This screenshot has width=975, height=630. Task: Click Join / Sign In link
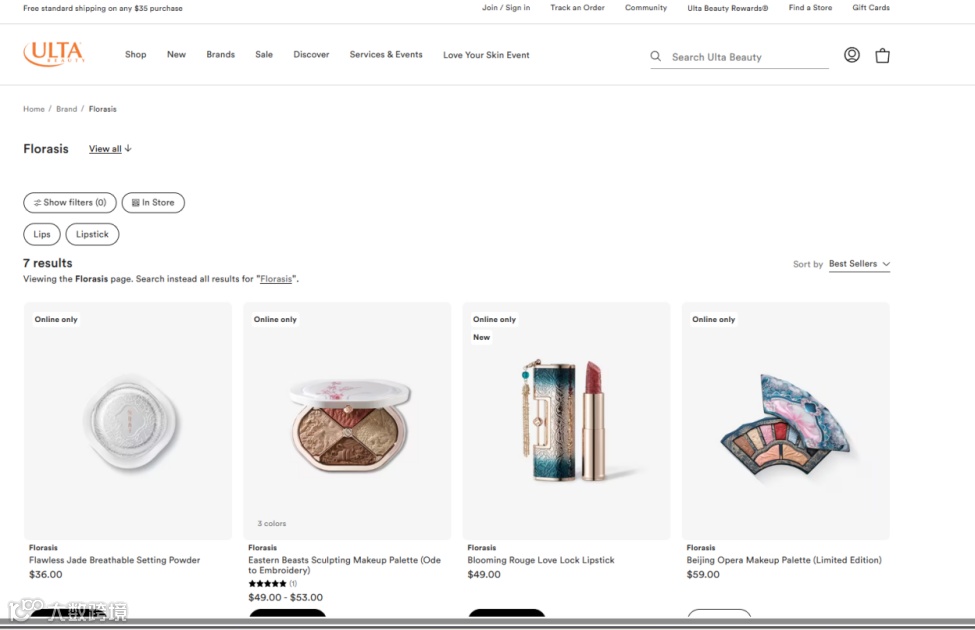coord(506,7)
